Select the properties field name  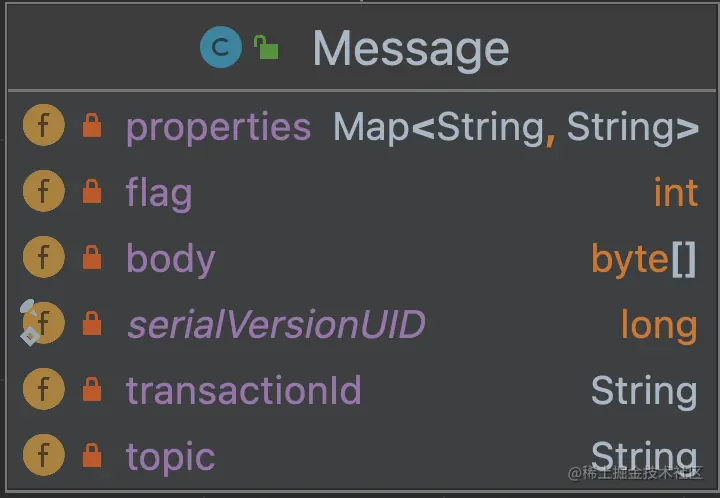coord(218,127)
